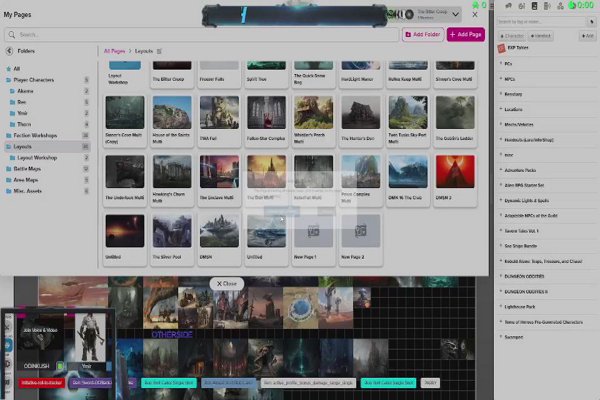Open the Journal tab icon in sidebar

click(535, 6)
